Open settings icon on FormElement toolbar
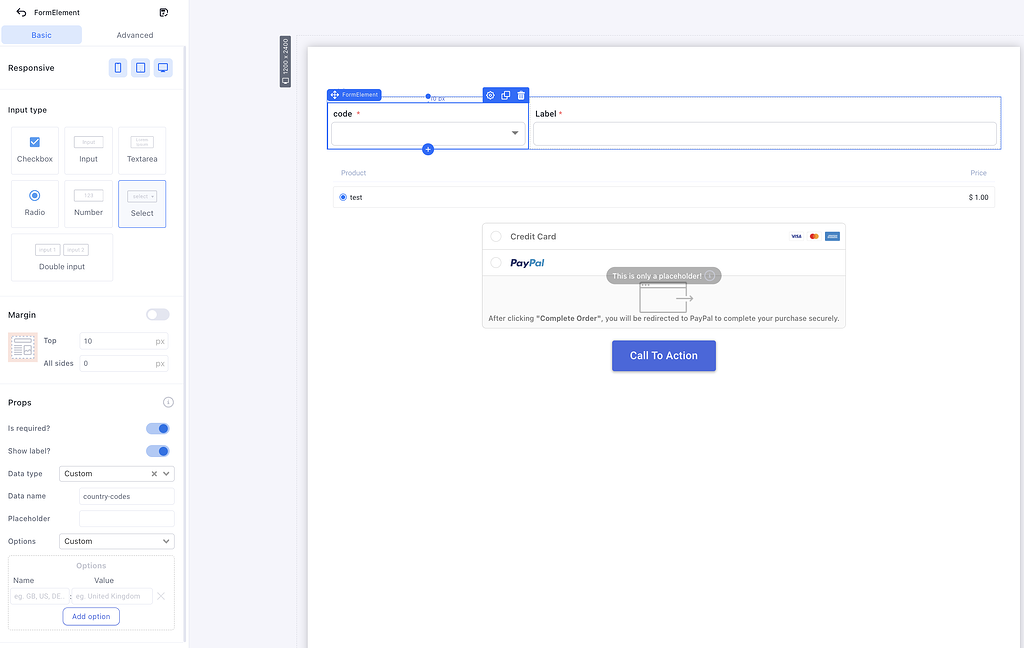This screenshot has width=1024, height=648. [x=490, y=95]
